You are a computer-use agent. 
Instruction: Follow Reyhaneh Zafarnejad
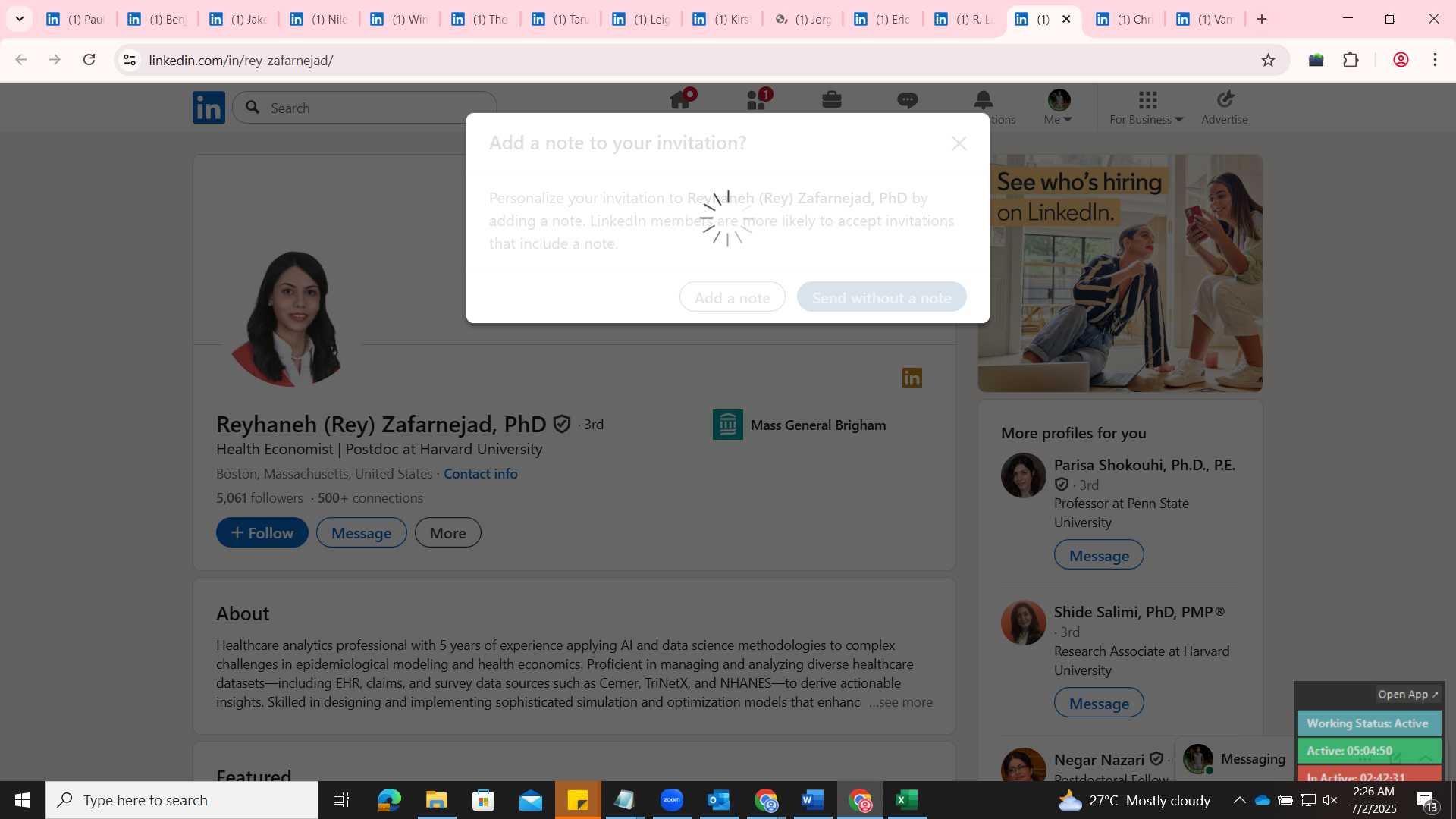262,532
